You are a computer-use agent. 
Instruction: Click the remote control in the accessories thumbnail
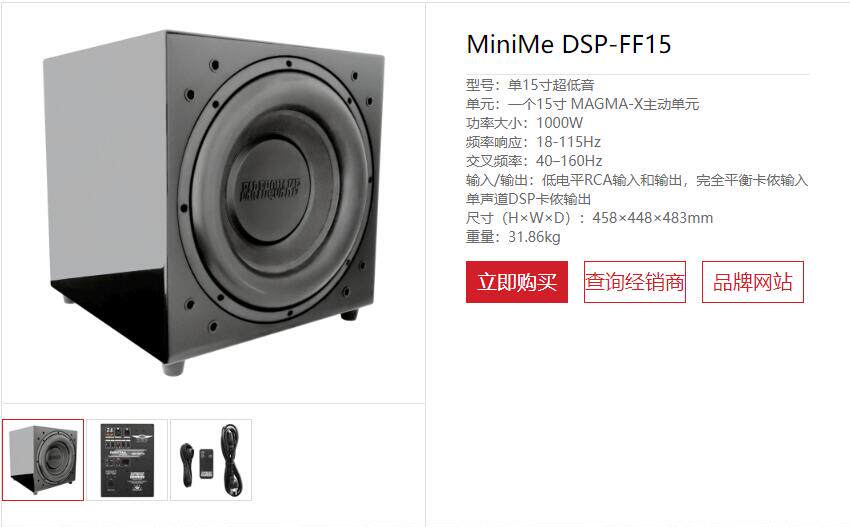[x=207, y=464]
